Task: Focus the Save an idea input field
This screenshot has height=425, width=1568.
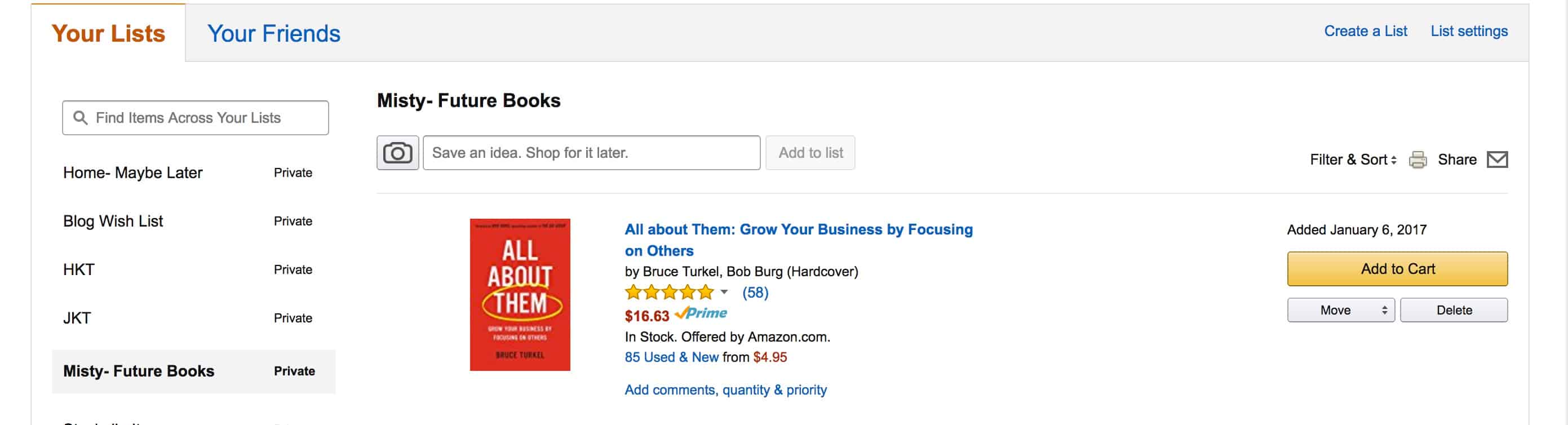Action: coord(591,153)
